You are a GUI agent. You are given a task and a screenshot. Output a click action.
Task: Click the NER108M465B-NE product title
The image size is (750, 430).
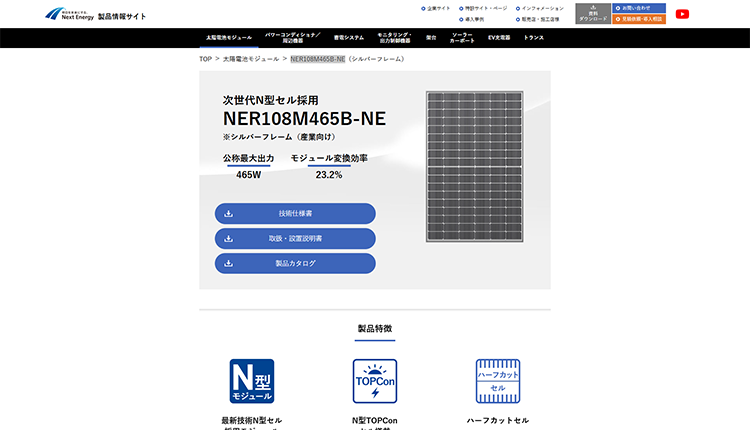(x=304, y=119)
